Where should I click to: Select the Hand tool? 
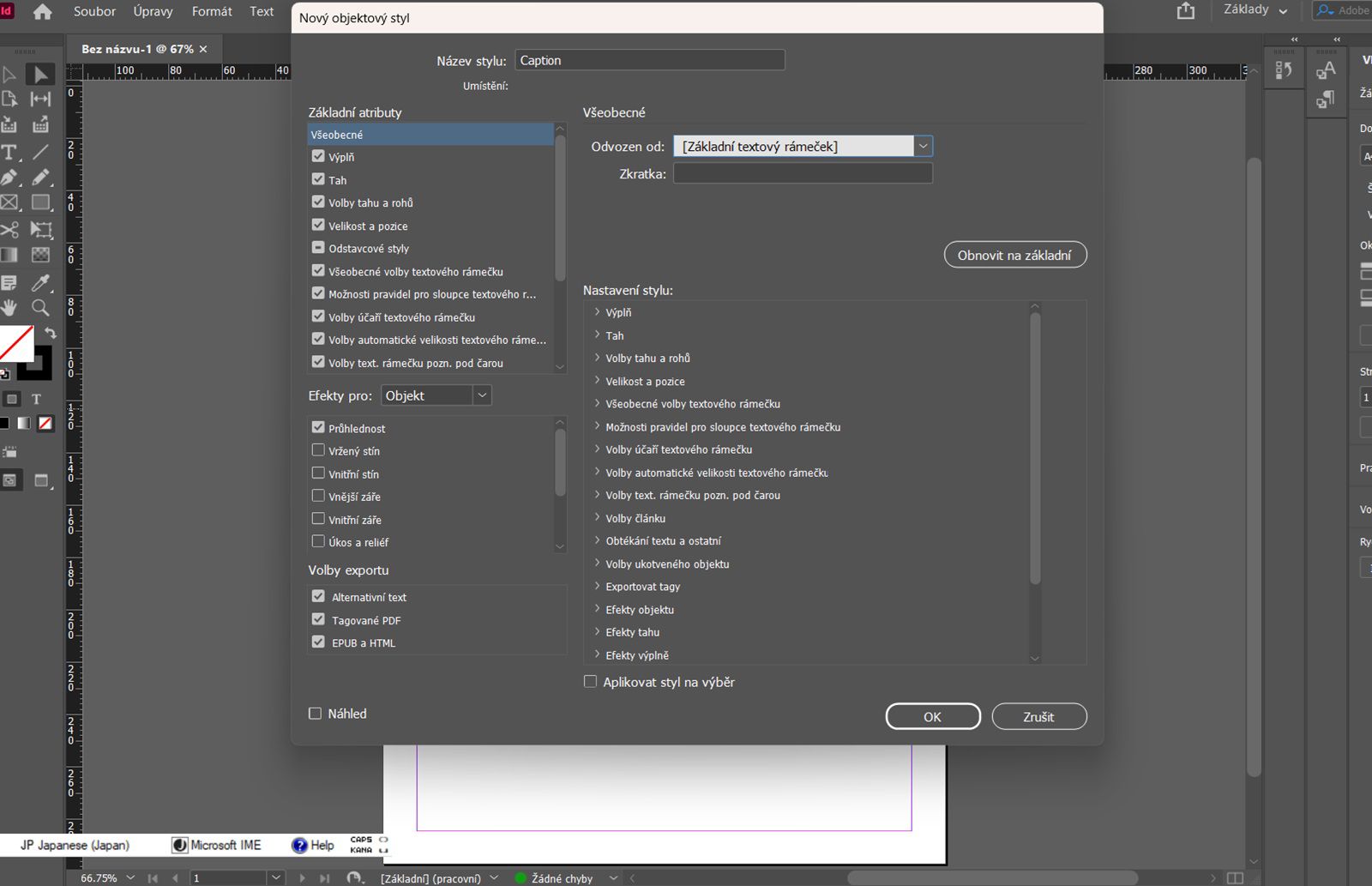pos(9,307)
